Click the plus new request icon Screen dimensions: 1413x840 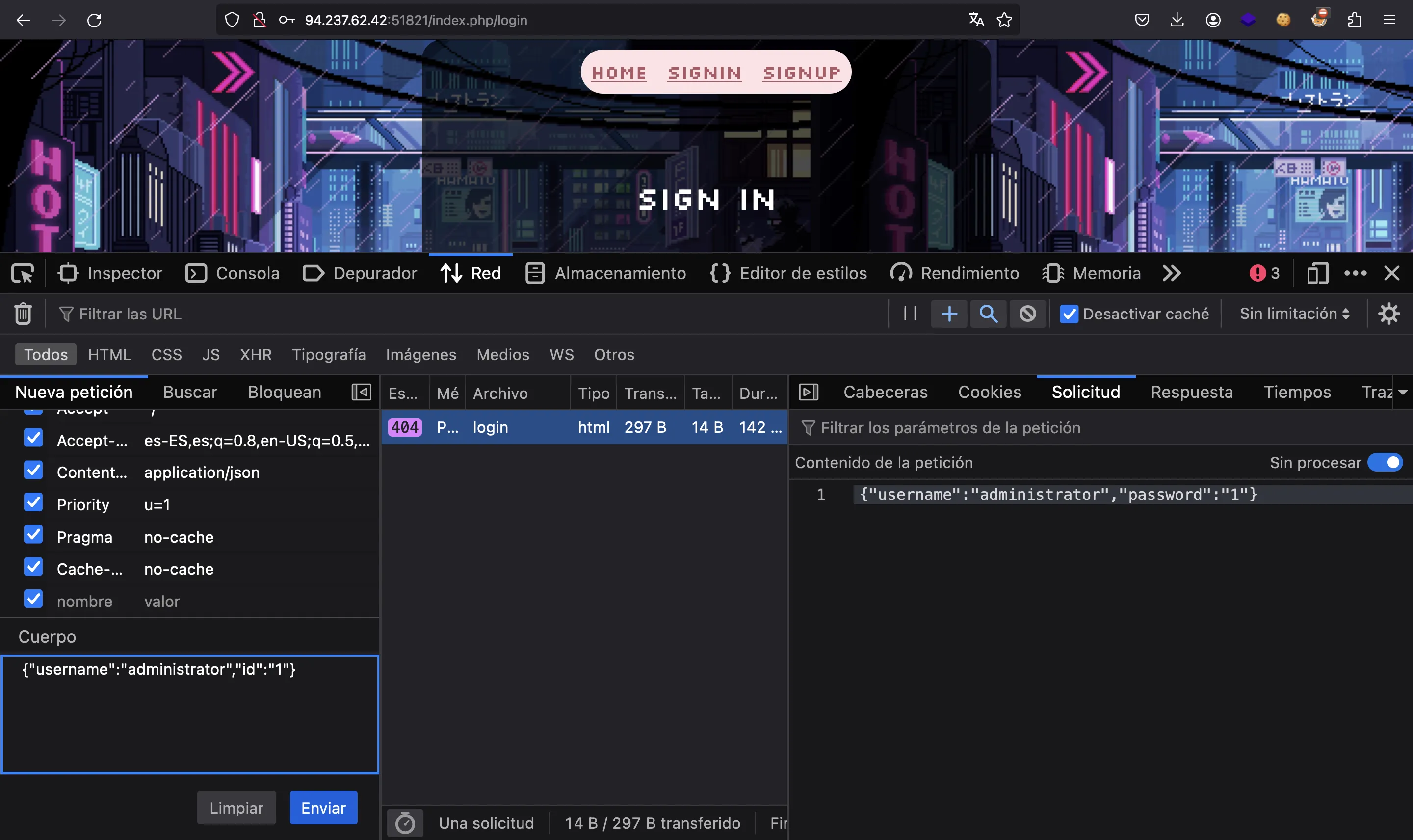click(x=949, y=314)
